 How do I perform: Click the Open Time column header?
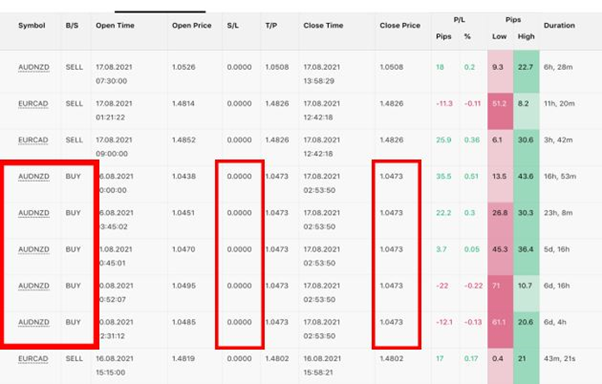(115, 26)
